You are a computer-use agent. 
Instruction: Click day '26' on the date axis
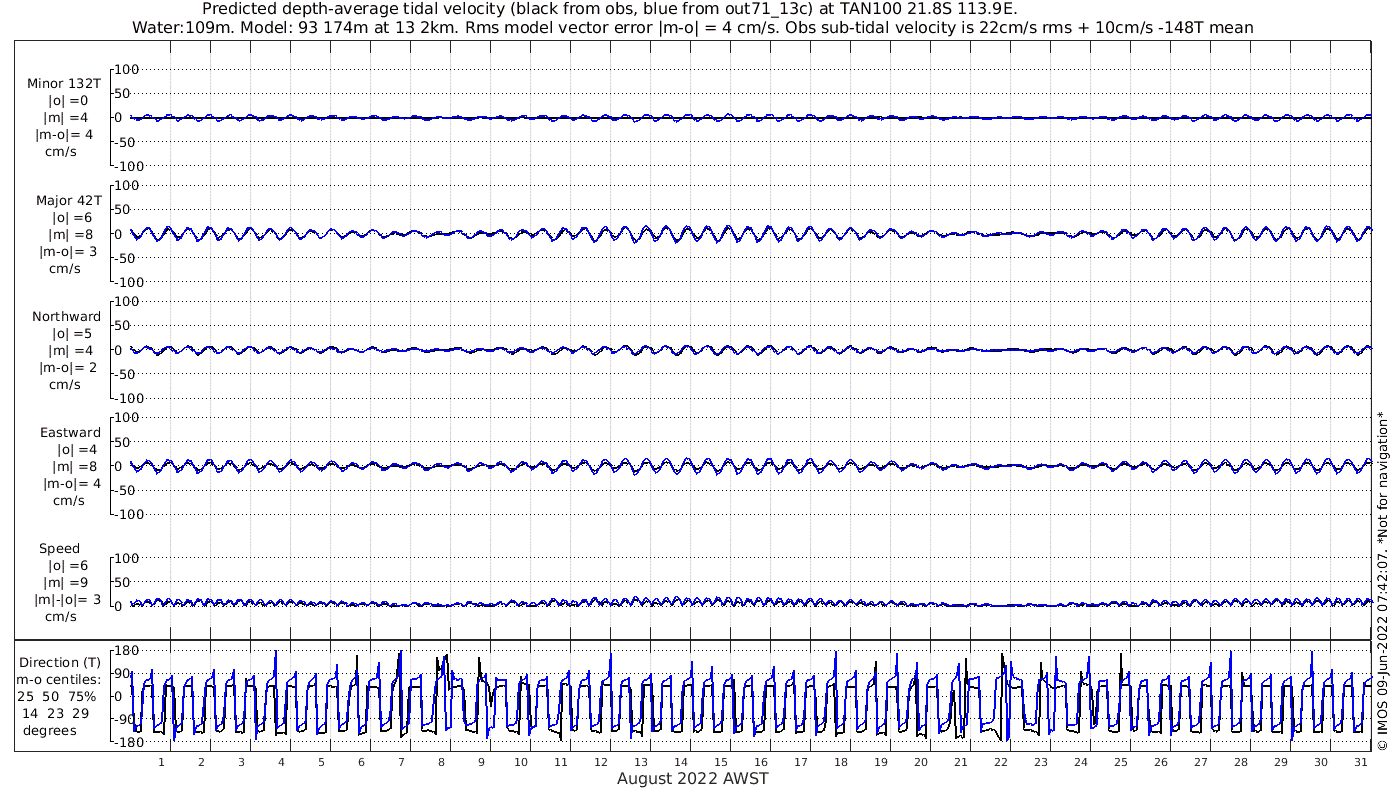pos(1160,762)
